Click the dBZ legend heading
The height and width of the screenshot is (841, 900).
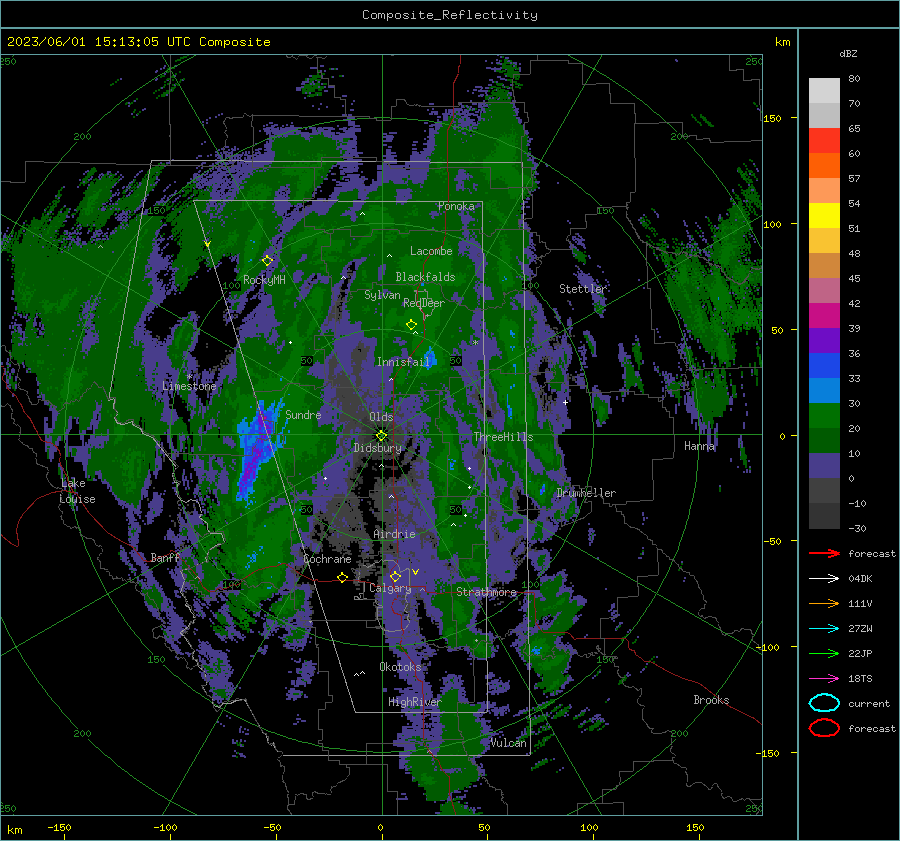848,54
